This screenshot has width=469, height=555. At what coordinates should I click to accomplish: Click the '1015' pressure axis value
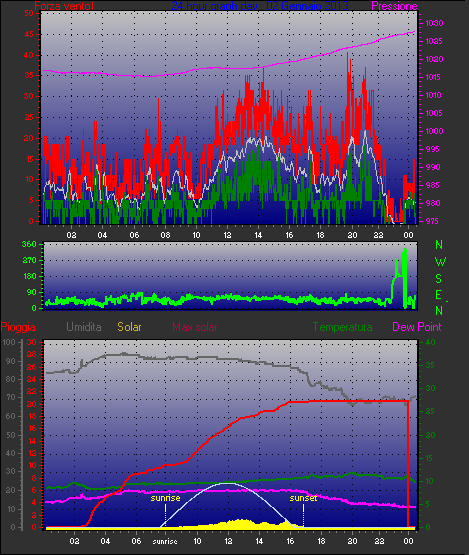click(x=433, y=77)
